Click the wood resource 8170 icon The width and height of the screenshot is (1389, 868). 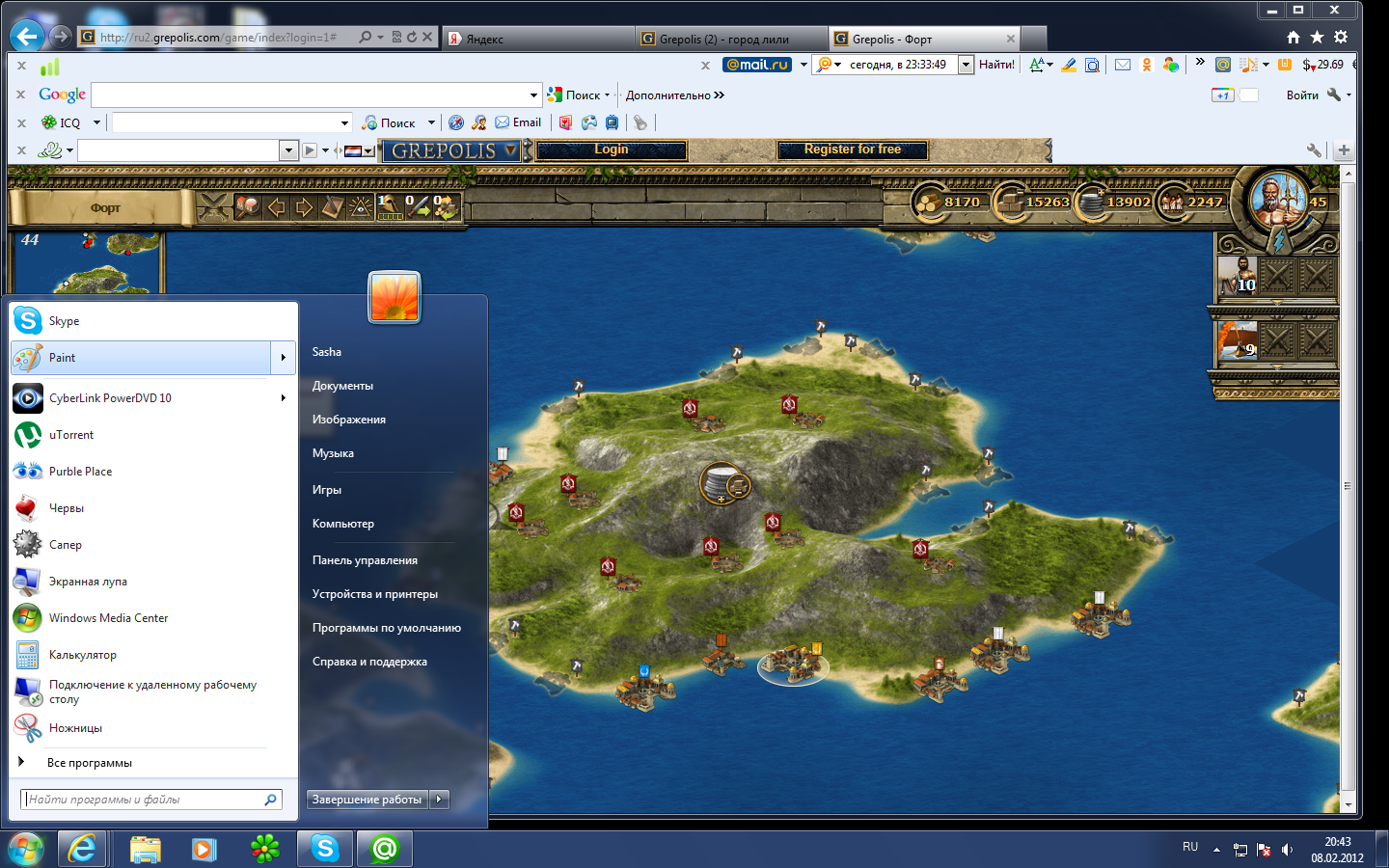(929, 203)
